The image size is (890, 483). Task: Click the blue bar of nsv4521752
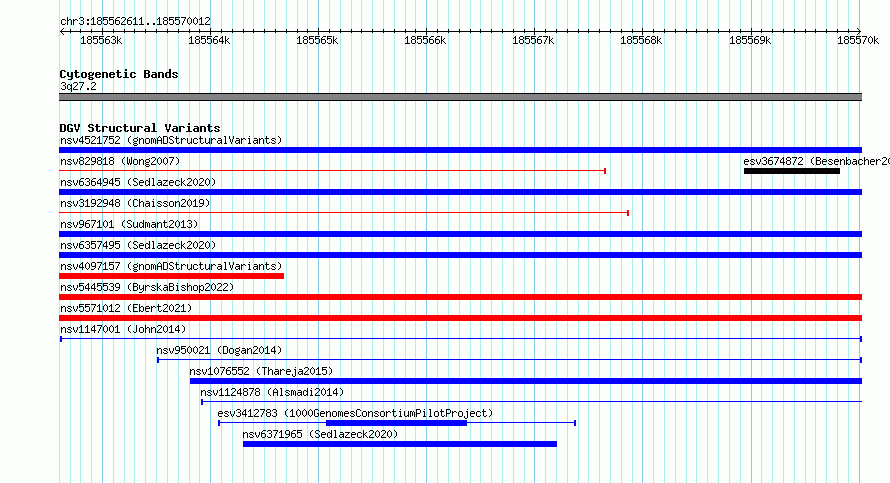click(460, 150)
